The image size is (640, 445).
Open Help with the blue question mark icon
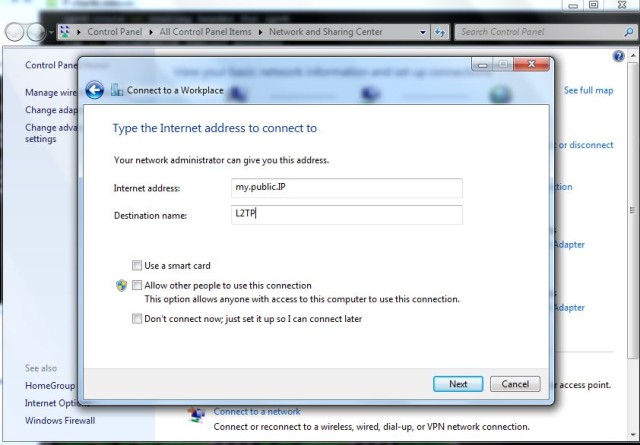tap(618, 56)
